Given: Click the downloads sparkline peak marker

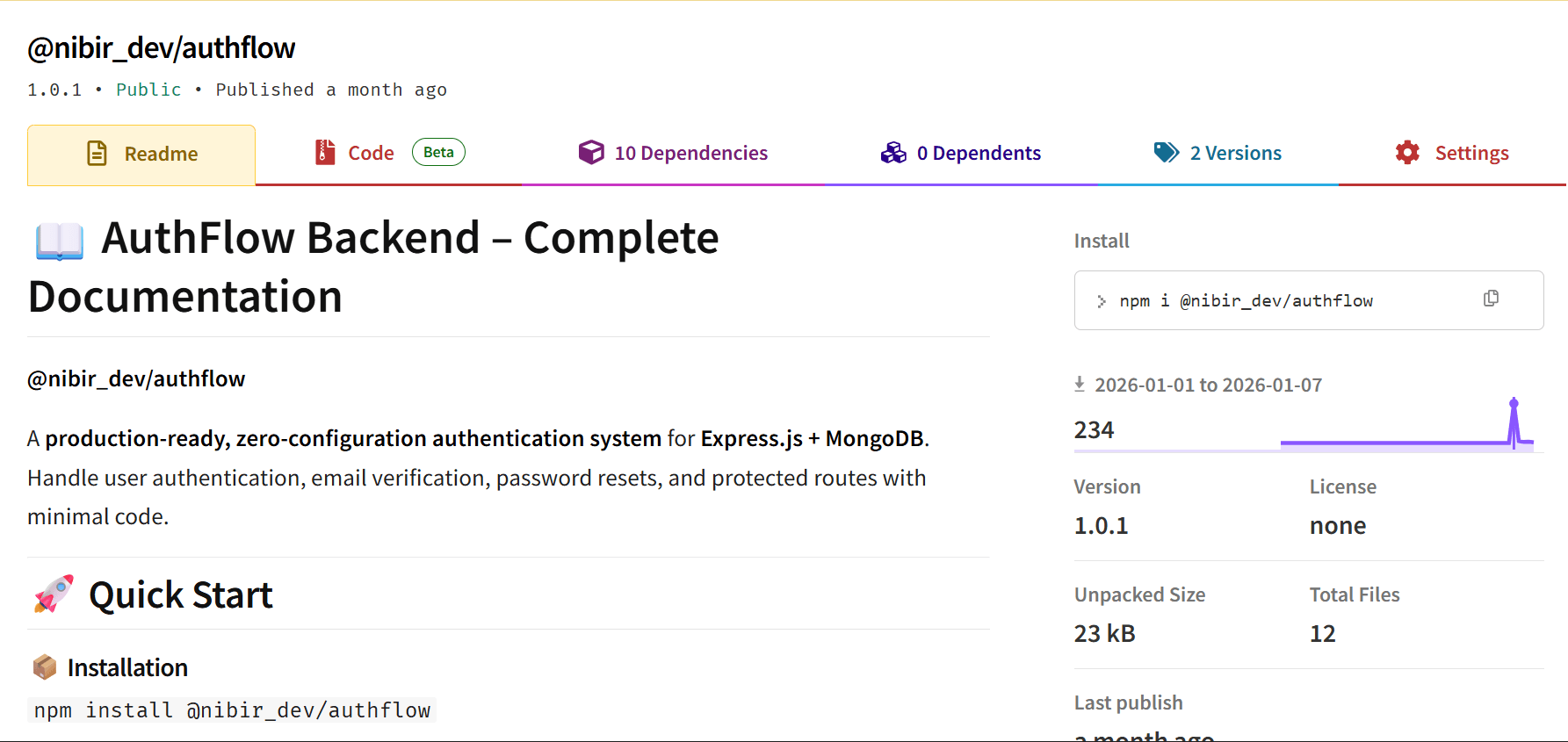Looking at the screenshot, I should (x=1514, y=403).
